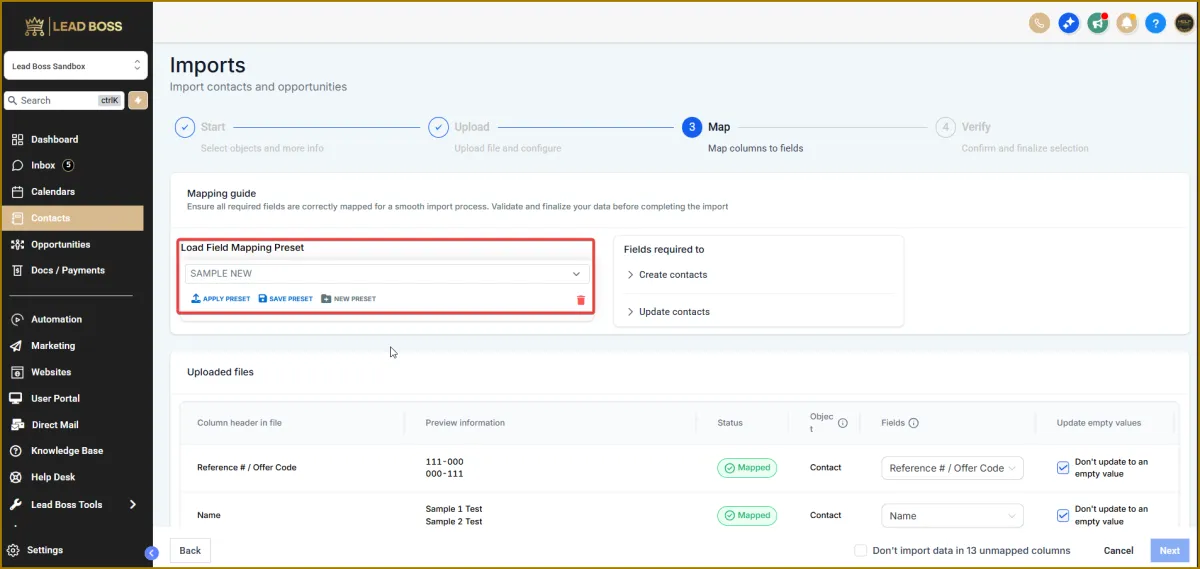
Task: Click the blue help question mark icon
Action: coord(1156,23)
